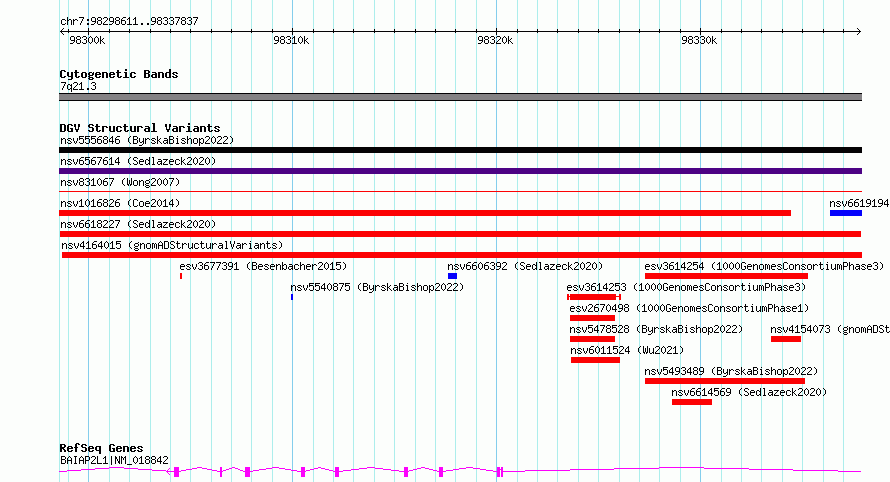Click the Cytogenetic Bands track heading
This screenshot has height=482, width=890.
coord(119,74)
